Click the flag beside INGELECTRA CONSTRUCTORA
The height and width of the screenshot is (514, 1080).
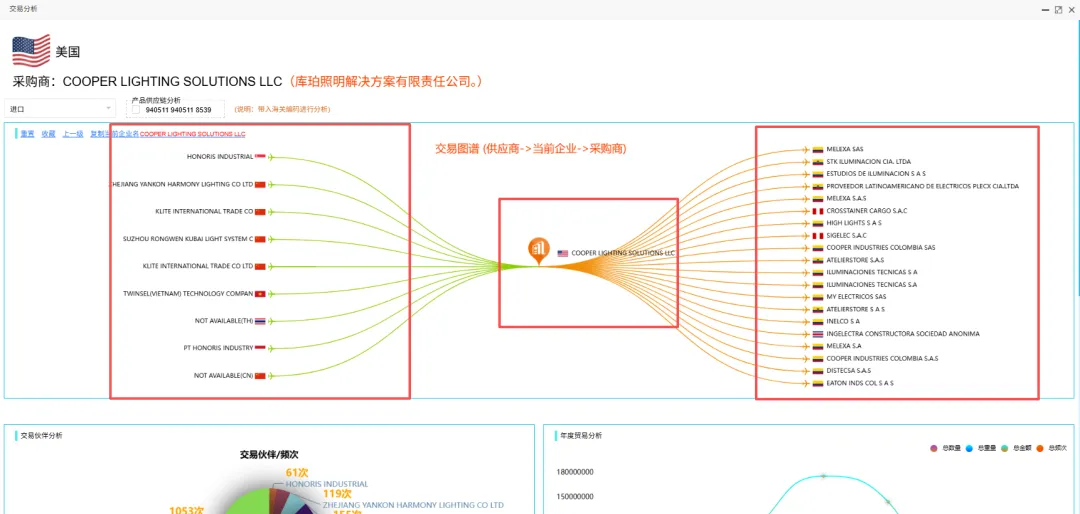(818, 334)
